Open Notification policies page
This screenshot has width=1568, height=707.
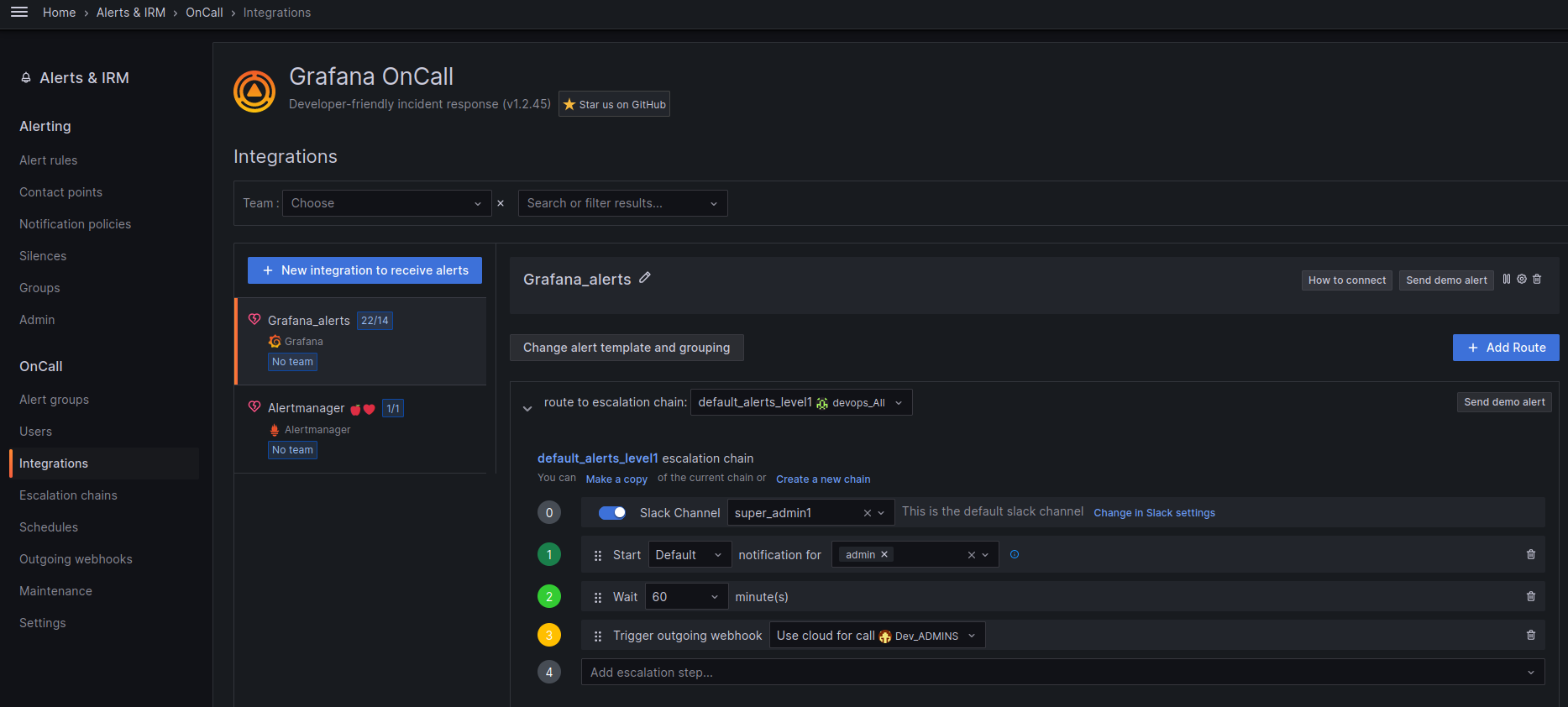(76, 224)
